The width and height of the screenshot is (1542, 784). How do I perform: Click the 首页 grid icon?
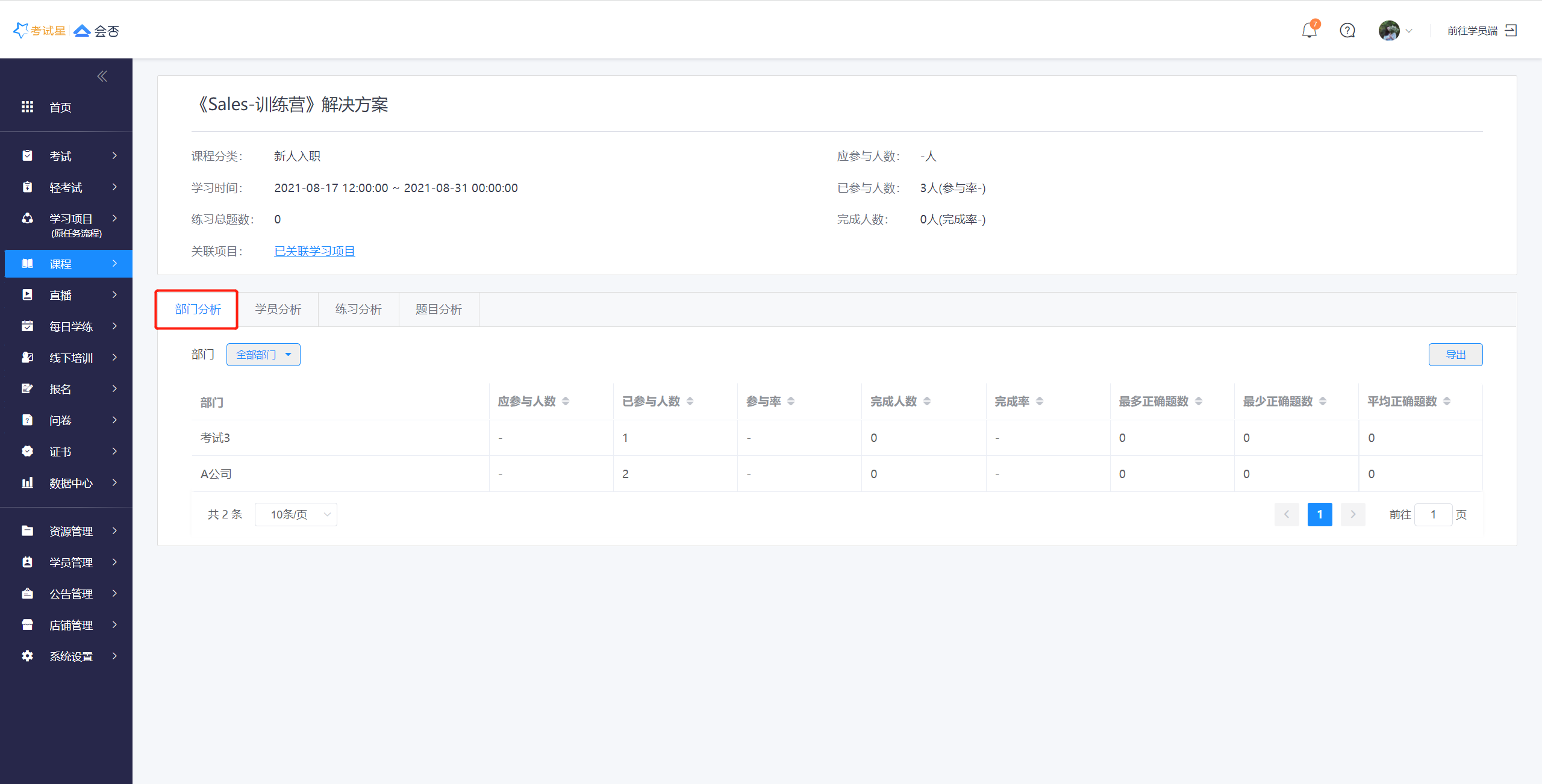pos(27,107)
